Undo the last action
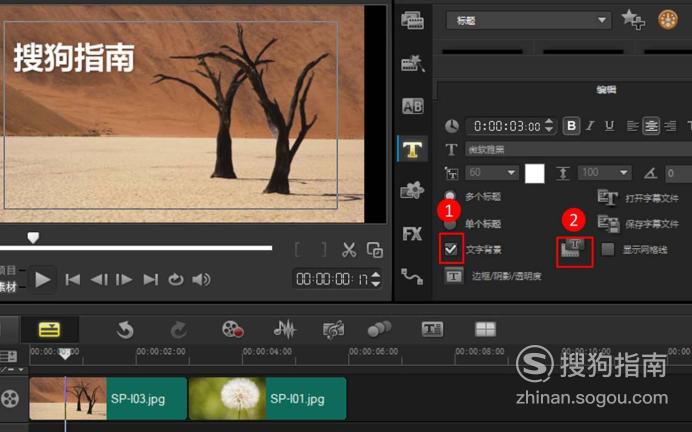The width and height of the screenshot is (692, 432). (125, 330)
